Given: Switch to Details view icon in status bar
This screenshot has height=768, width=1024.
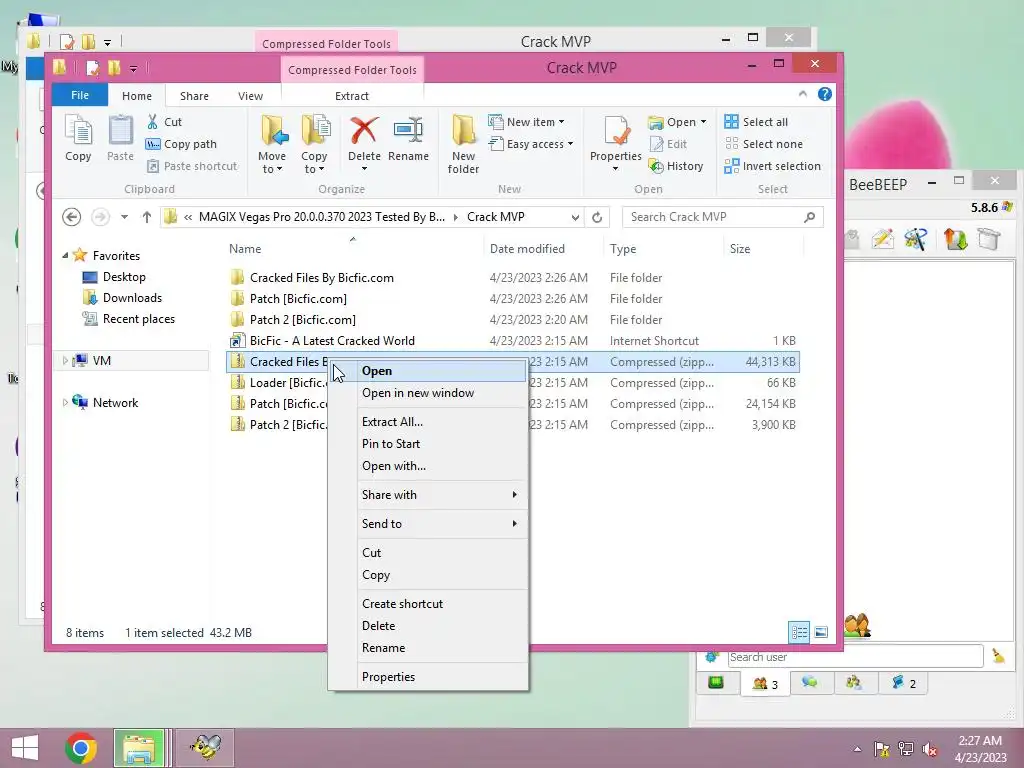Looking at the screenshot, I should tap(799, 632).
